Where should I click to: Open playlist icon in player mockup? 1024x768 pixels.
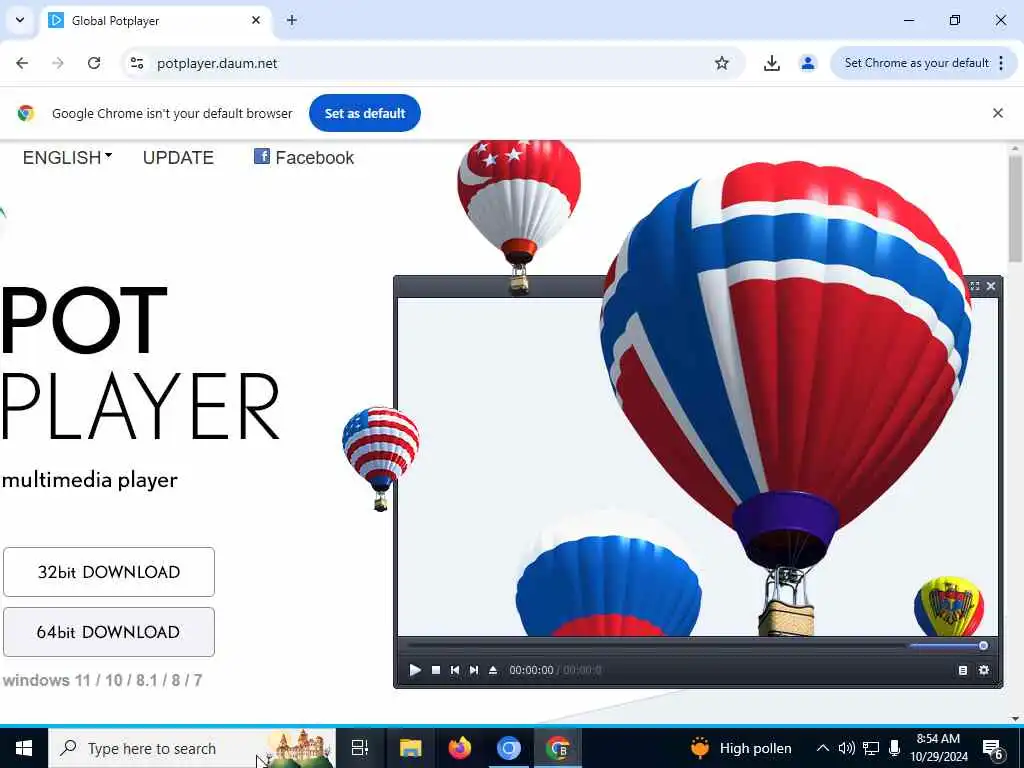click(x=963, y=670)
